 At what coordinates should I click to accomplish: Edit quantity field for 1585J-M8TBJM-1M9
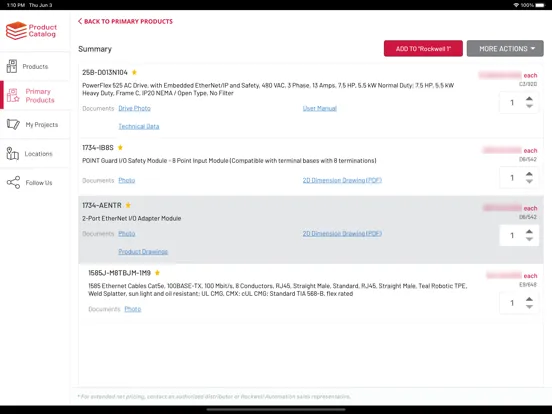pyautogui.click(x=512, y=303)
